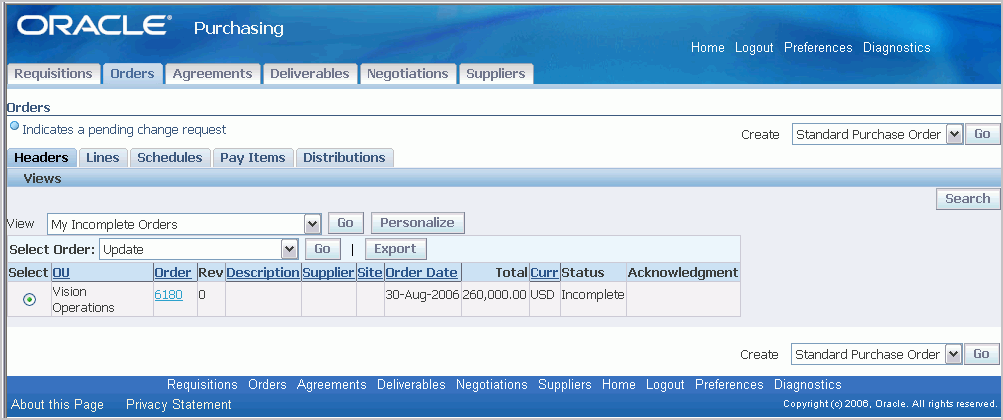Screen dimensions: 1003x420
Task: Sort table by Order column header
Action: click(173, 273)
